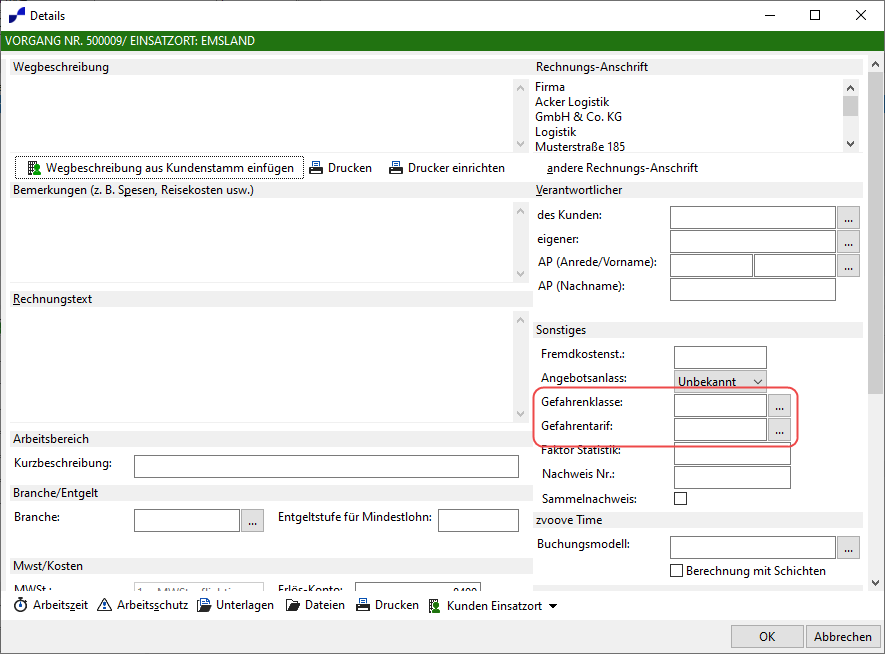Open lookup for Verantwortlicher eigener
885x654 pixels.
pyautogui.click(x=848, y=242)
